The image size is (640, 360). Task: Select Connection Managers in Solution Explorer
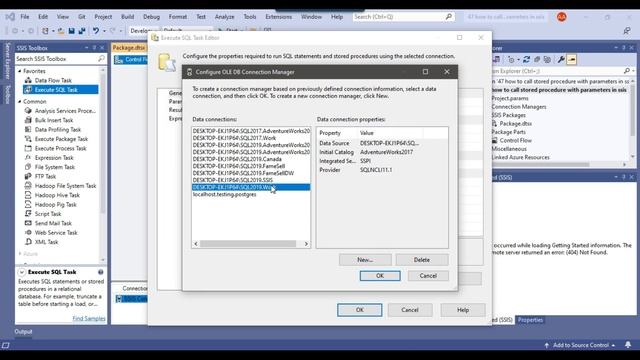click(518, 107)
